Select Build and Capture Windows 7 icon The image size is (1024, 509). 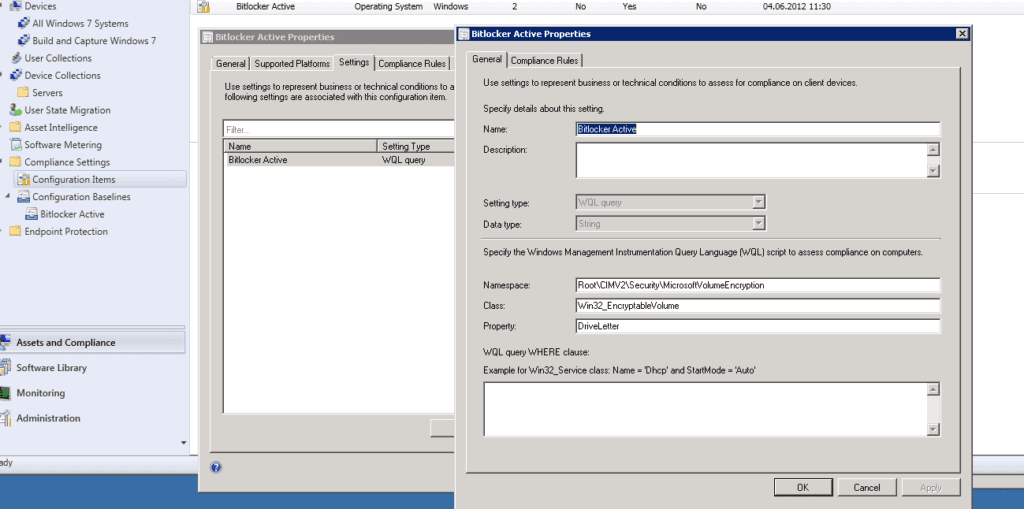coord(23,41)
